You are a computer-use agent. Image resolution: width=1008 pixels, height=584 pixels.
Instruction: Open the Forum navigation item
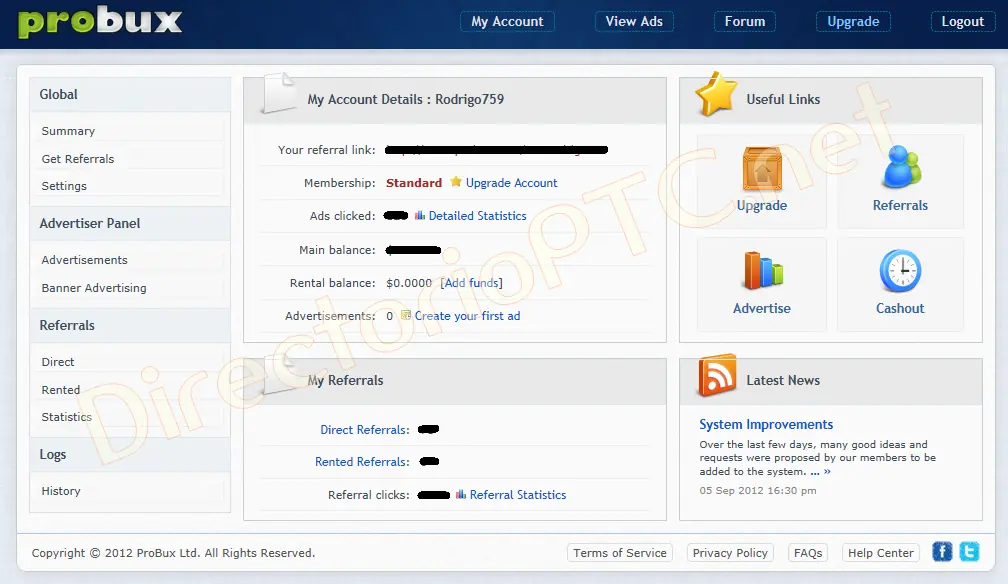744,21
